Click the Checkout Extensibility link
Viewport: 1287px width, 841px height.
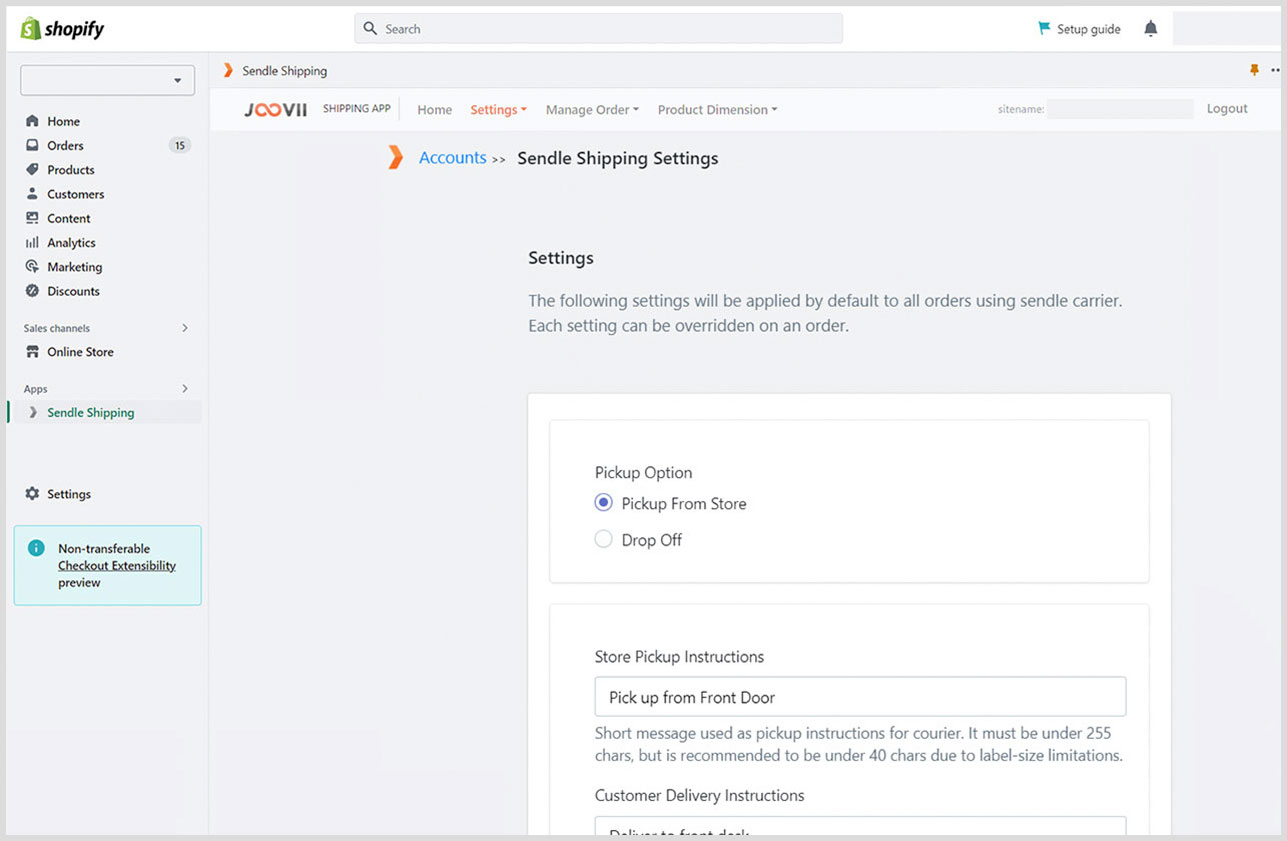point(117,566)
